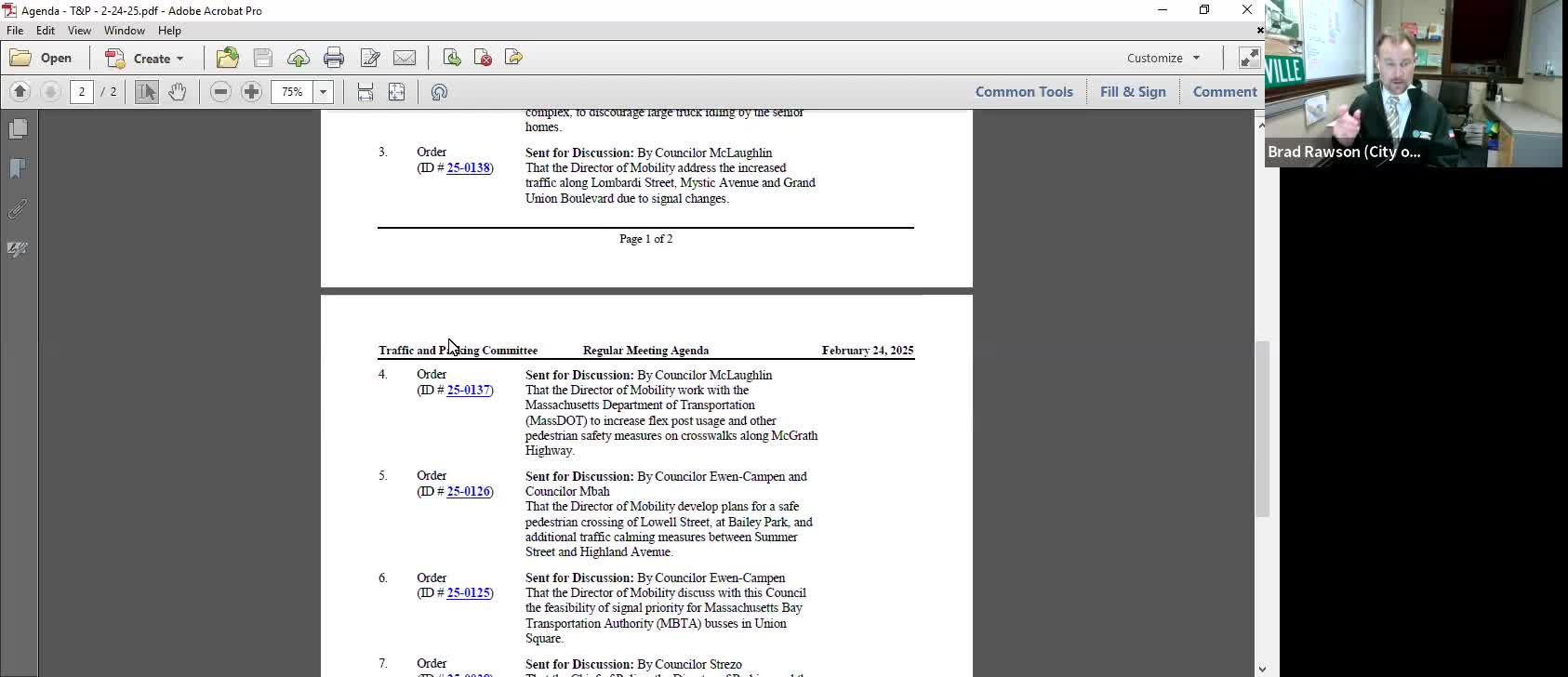Choose the hand pan tool
Viewport: 1568px width, 677px height.
178,92
